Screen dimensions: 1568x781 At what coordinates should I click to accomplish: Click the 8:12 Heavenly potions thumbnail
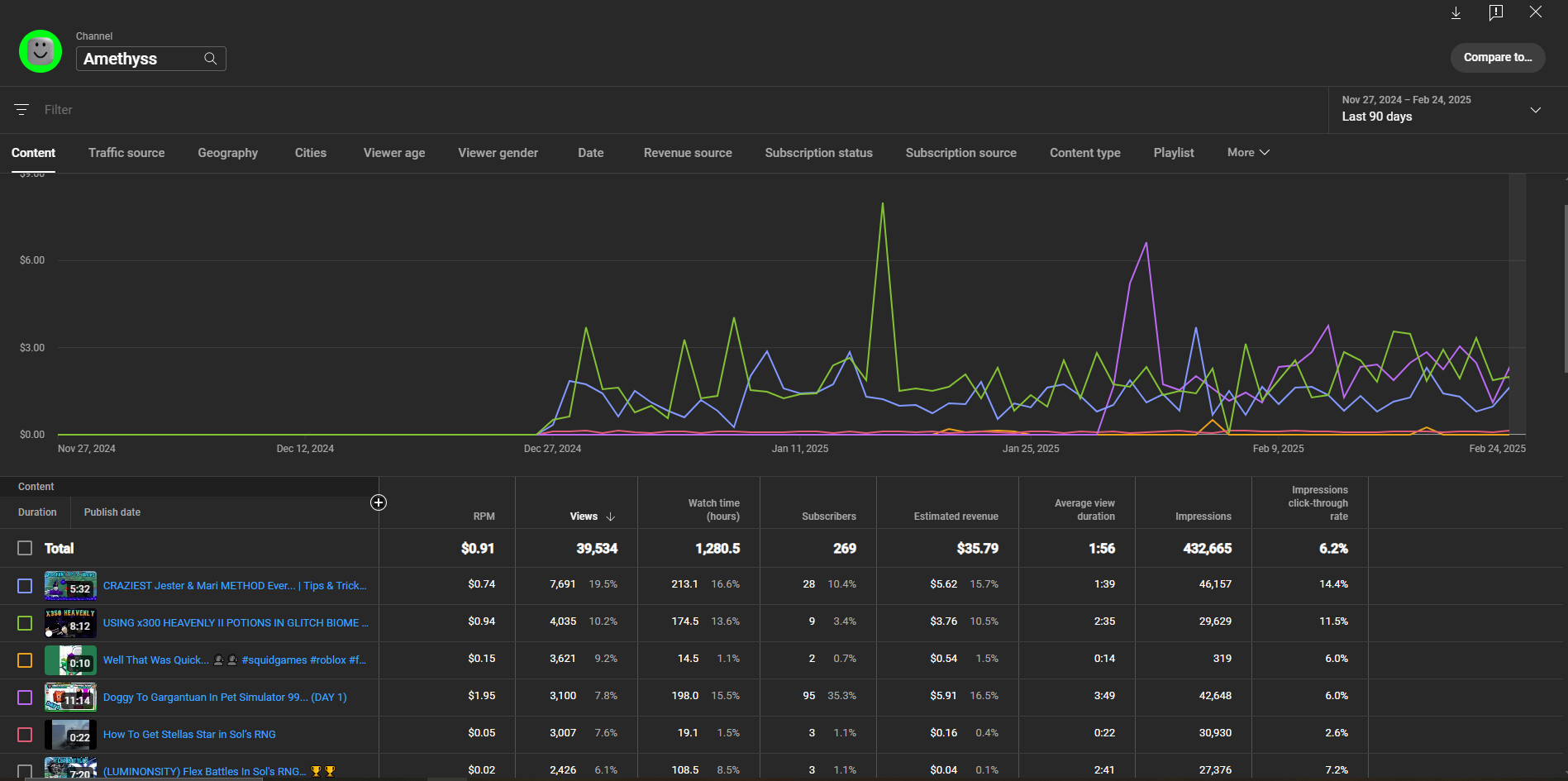pos(70,622)
